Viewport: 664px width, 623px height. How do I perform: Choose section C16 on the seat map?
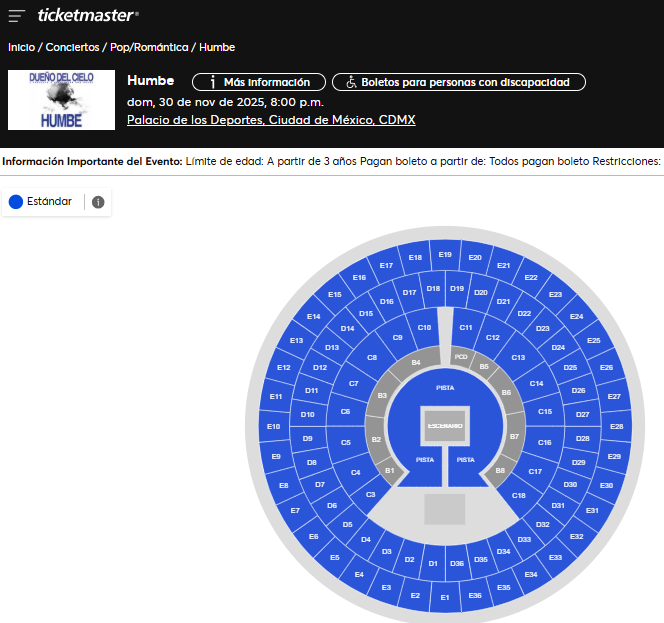tap(545, 442)
